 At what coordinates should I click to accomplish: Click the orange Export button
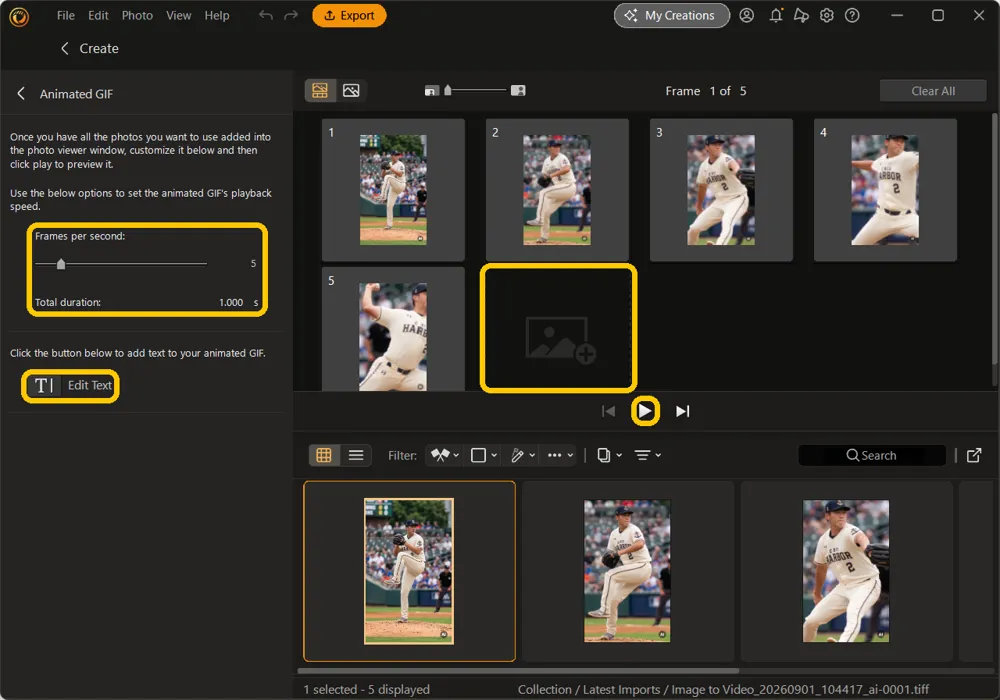349,15
